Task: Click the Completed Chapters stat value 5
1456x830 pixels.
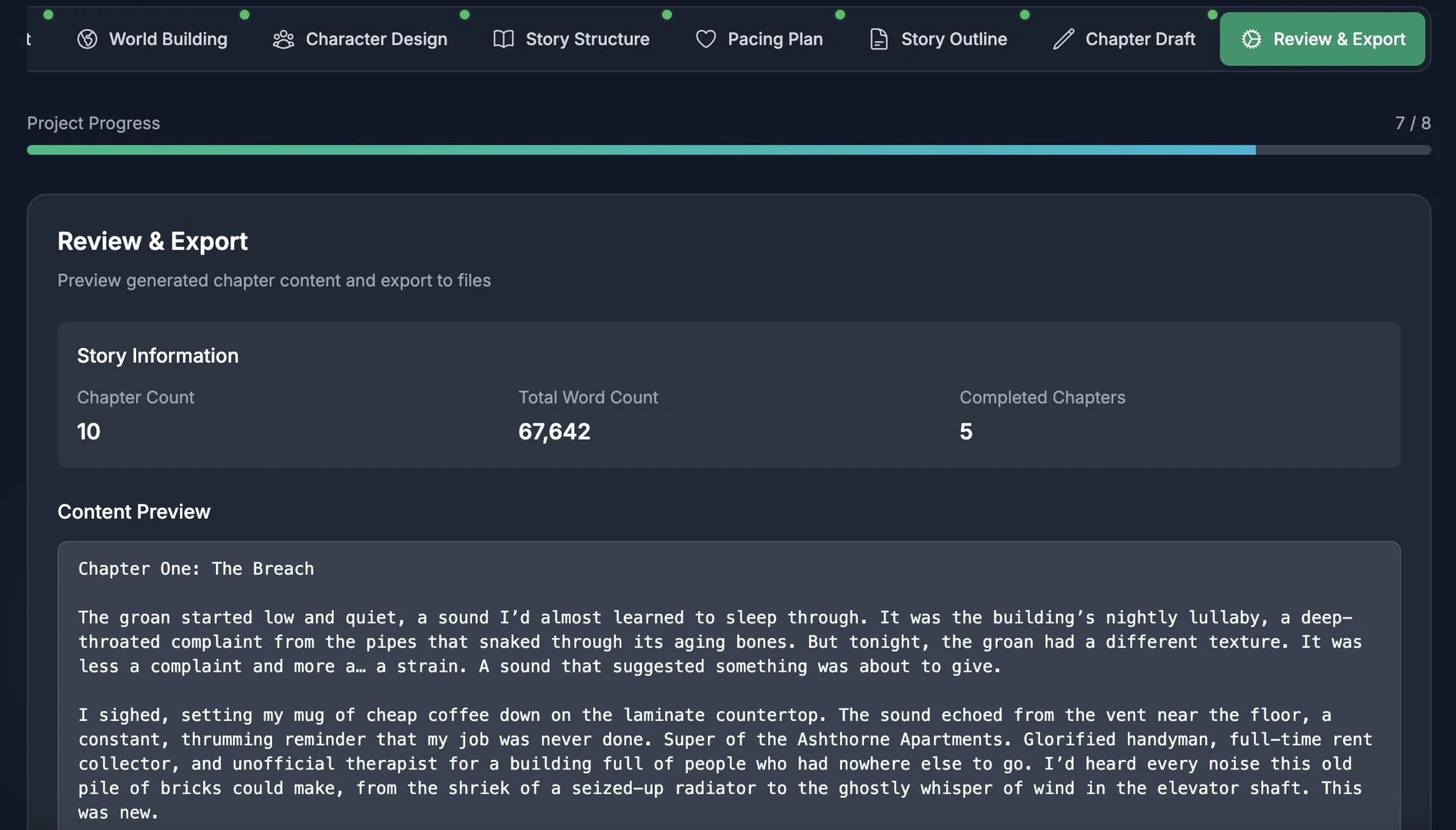Action: click(966, 431)
